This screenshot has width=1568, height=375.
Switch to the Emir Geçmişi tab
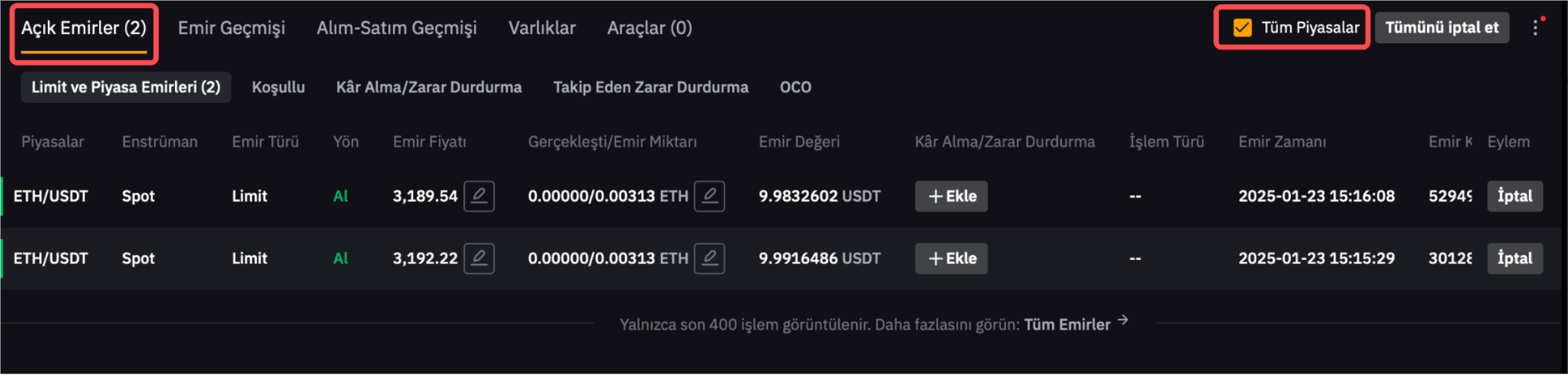[231, 28]
